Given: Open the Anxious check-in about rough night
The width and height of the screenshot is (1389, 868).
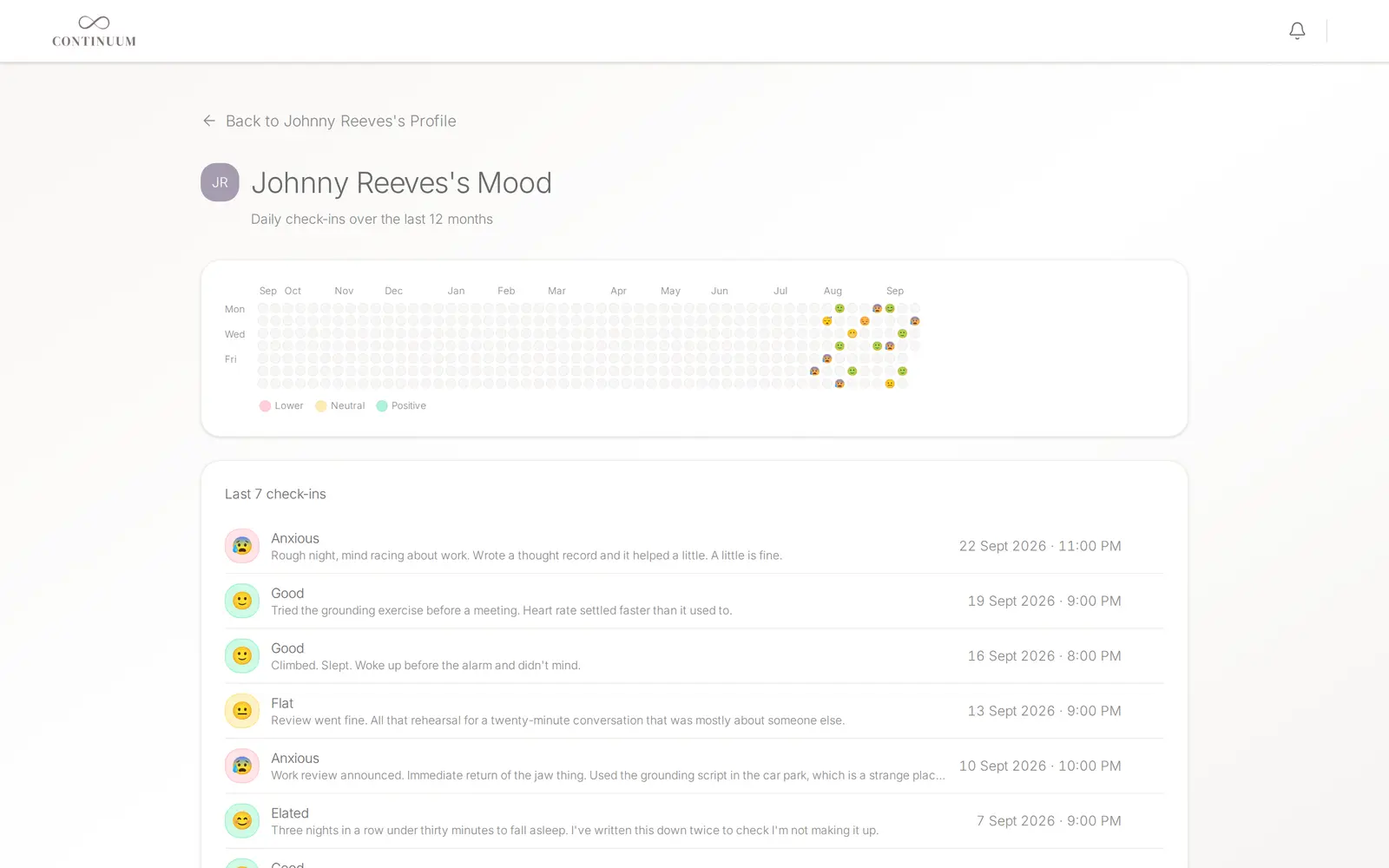Looking at the screenshot, I should pos(694,546).
